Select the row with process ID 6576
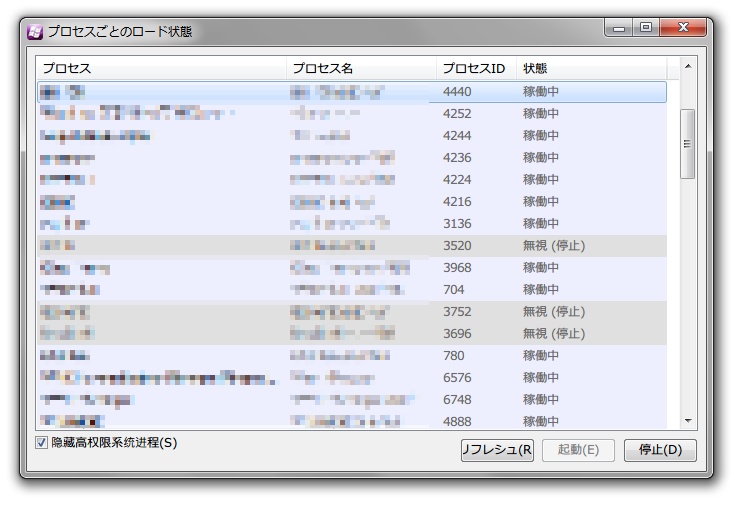 352,378
